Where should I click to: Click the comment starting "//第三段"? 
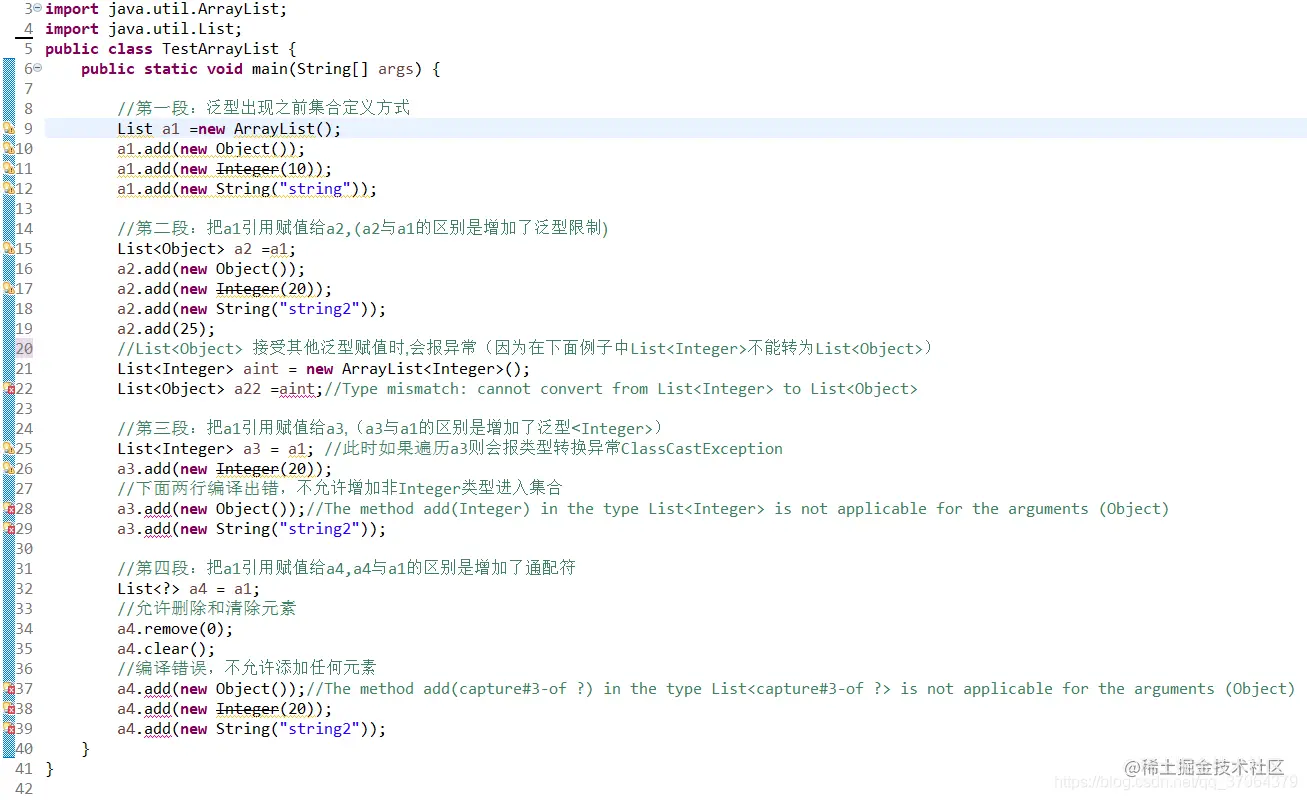(x=390, y=428)
